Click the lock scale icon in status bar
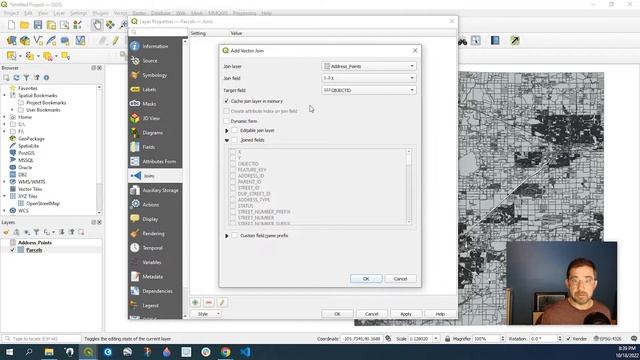Viewport: 640px width, 360px height. [x=447, y=339]
